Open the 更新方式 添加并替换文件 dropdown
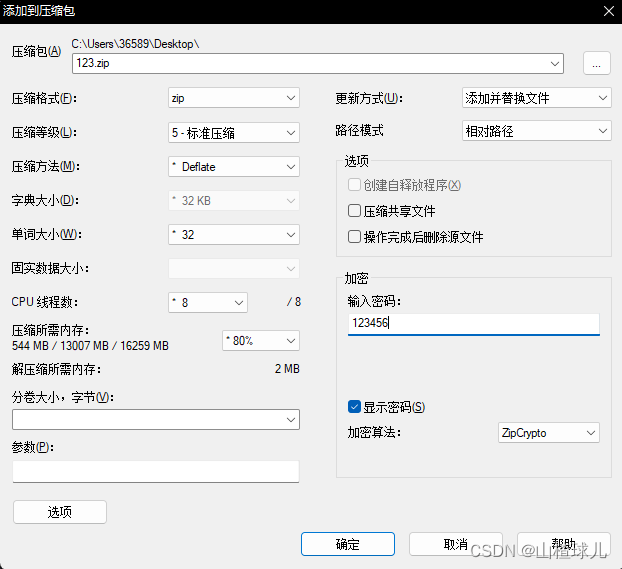The width and height of the screenshot is (622, 569). 536,98
